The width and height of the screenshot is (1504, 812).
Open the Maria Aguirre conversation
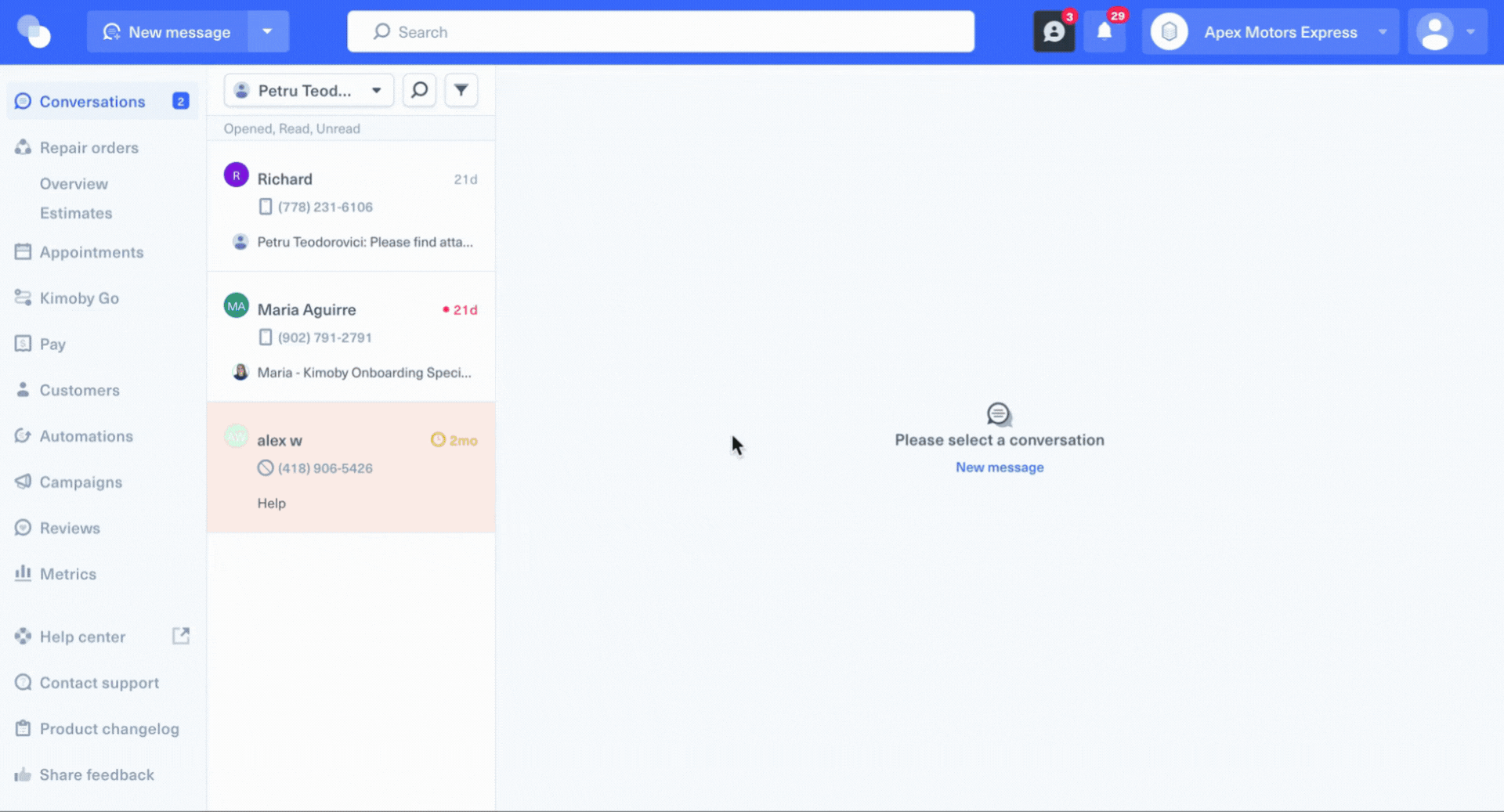(351, 337)
